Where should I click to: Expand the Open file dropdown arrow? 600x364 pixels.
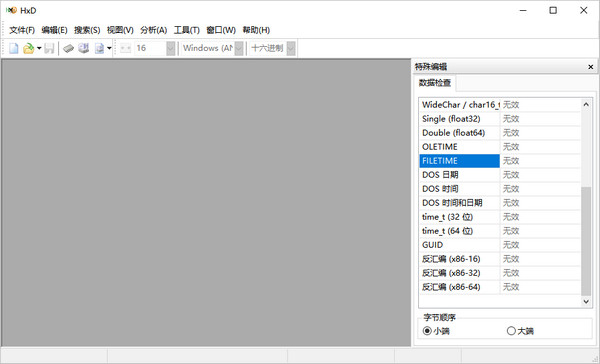[x=39, y=48]
